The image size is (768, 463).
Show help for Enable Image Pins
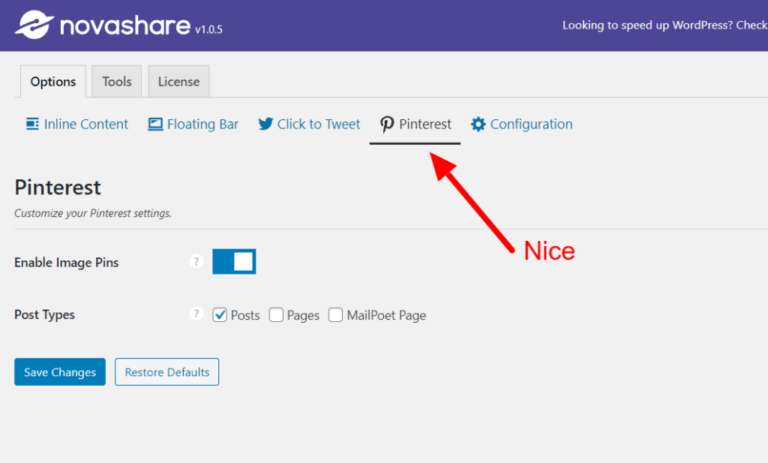point(196,262)
